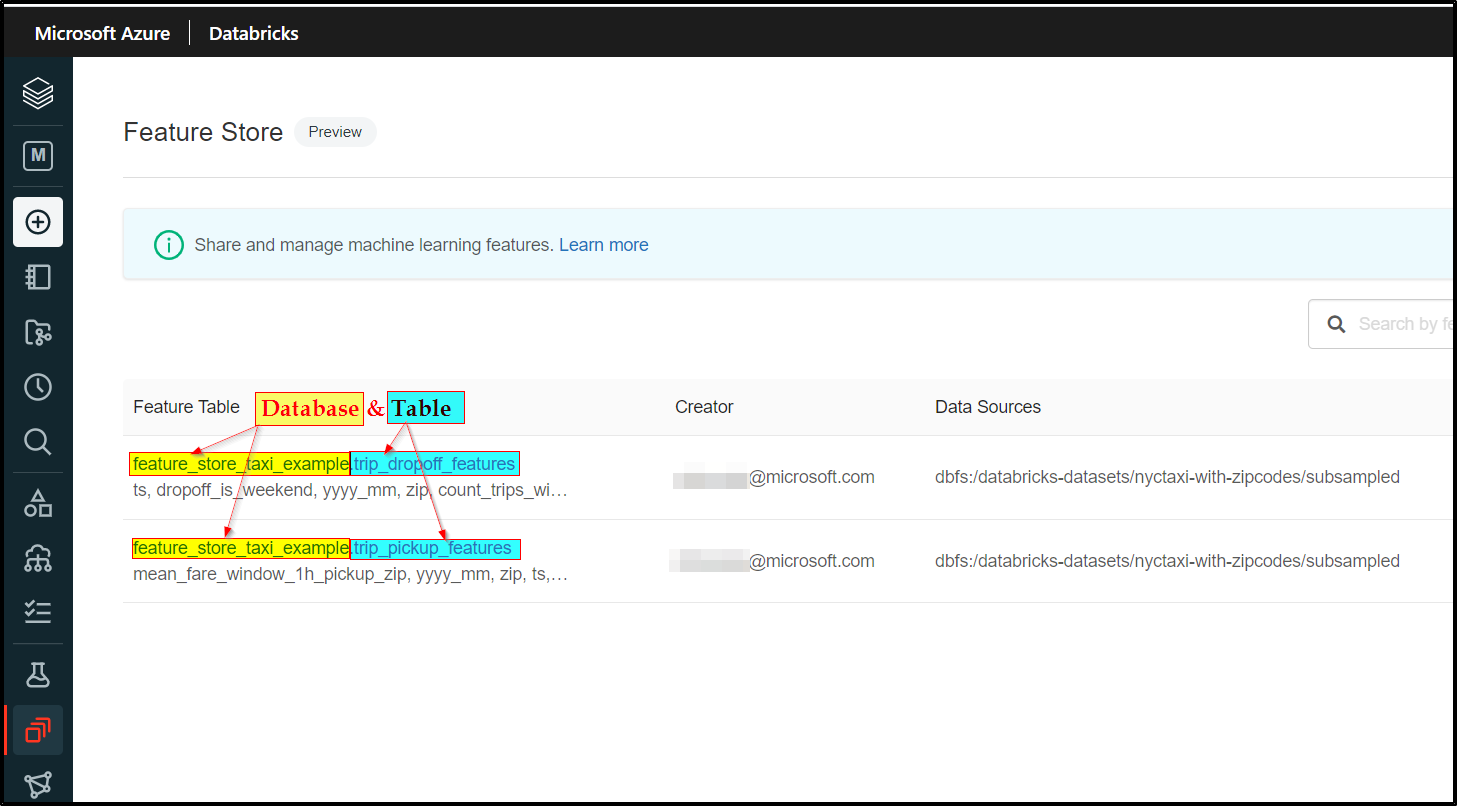The width and height of the screenshot is (1457, 806).
Task: Open the Data shapes icon in sidebar
Action: [x=38, y=503]
